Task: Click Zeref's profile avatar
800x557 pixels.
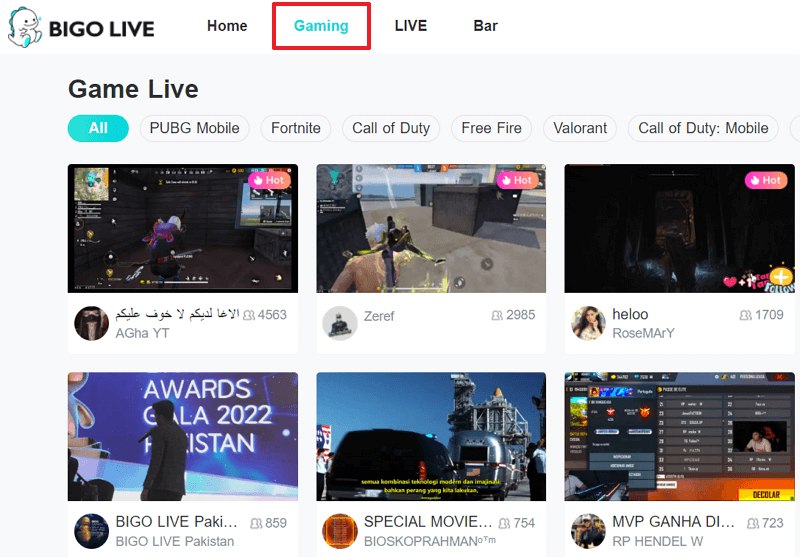Action: (340, 323)
